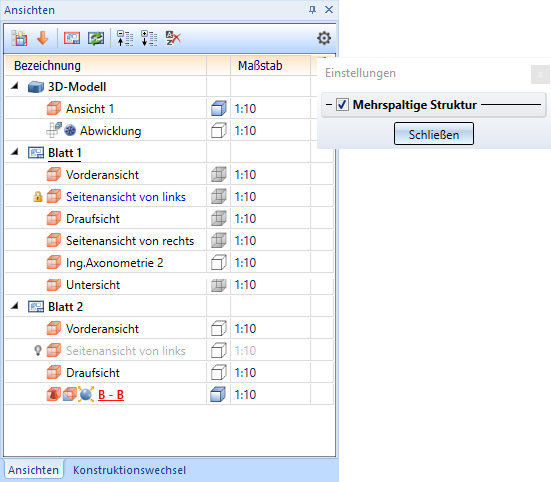Click the new view toolbar icon

pyautogui.click(x=19, y=38)
